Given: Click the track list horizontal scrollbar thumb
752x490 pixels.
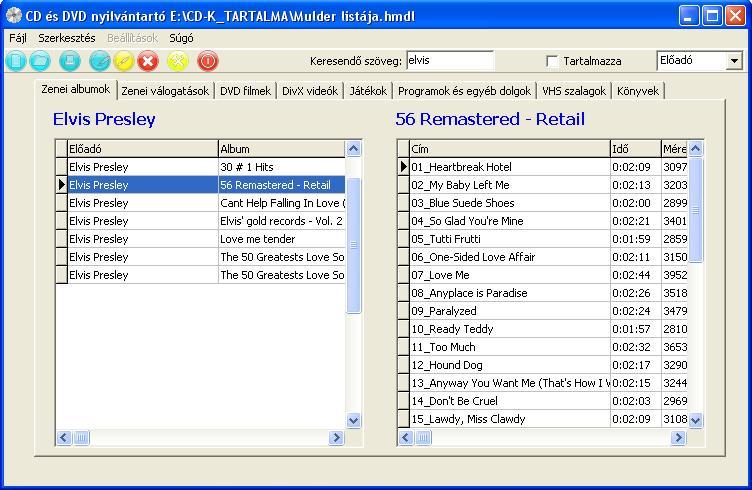Looking at the screenshot, I should coord(423,437).
